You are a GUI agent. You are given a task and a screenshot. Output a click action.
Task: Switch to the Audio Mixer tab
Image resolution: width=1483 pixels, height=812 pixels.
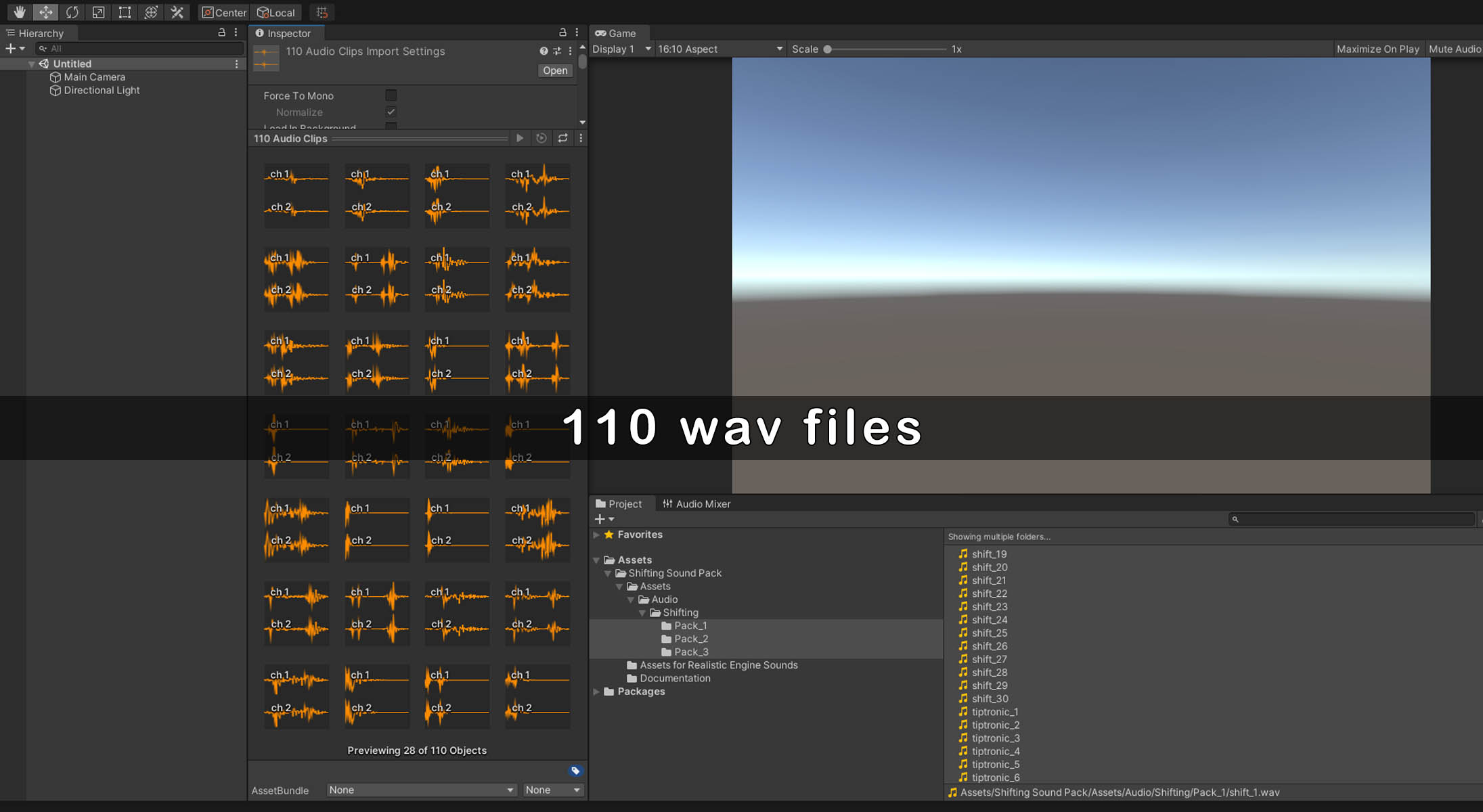pos(696,503)
